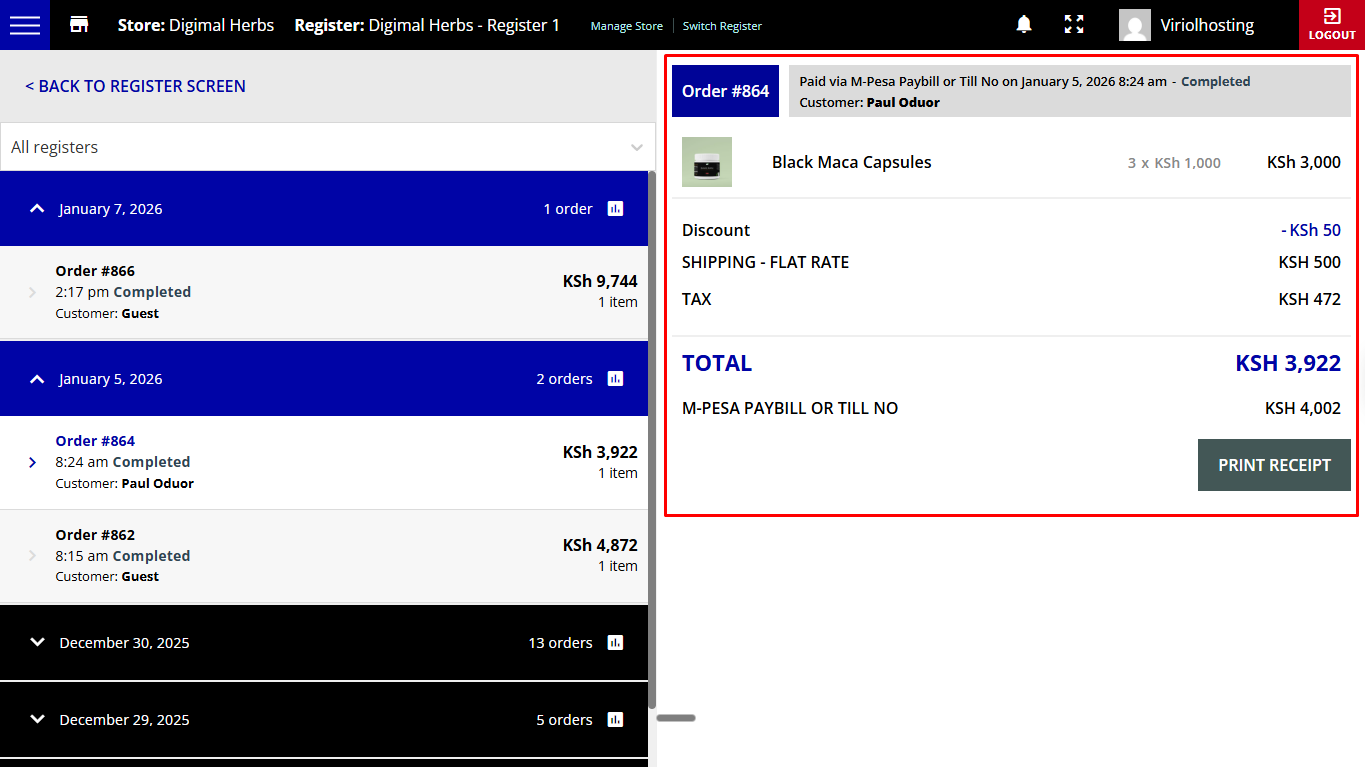
Task: View report icon for January 7, 2026
Action: [615, 209]
